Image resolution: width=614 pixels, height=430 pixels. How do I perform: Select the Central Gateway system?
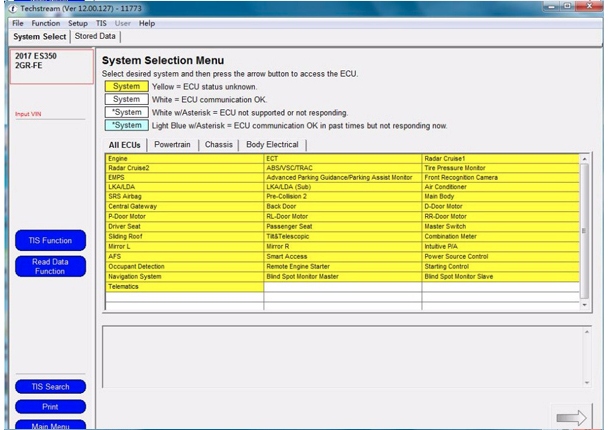click(184, 206)
